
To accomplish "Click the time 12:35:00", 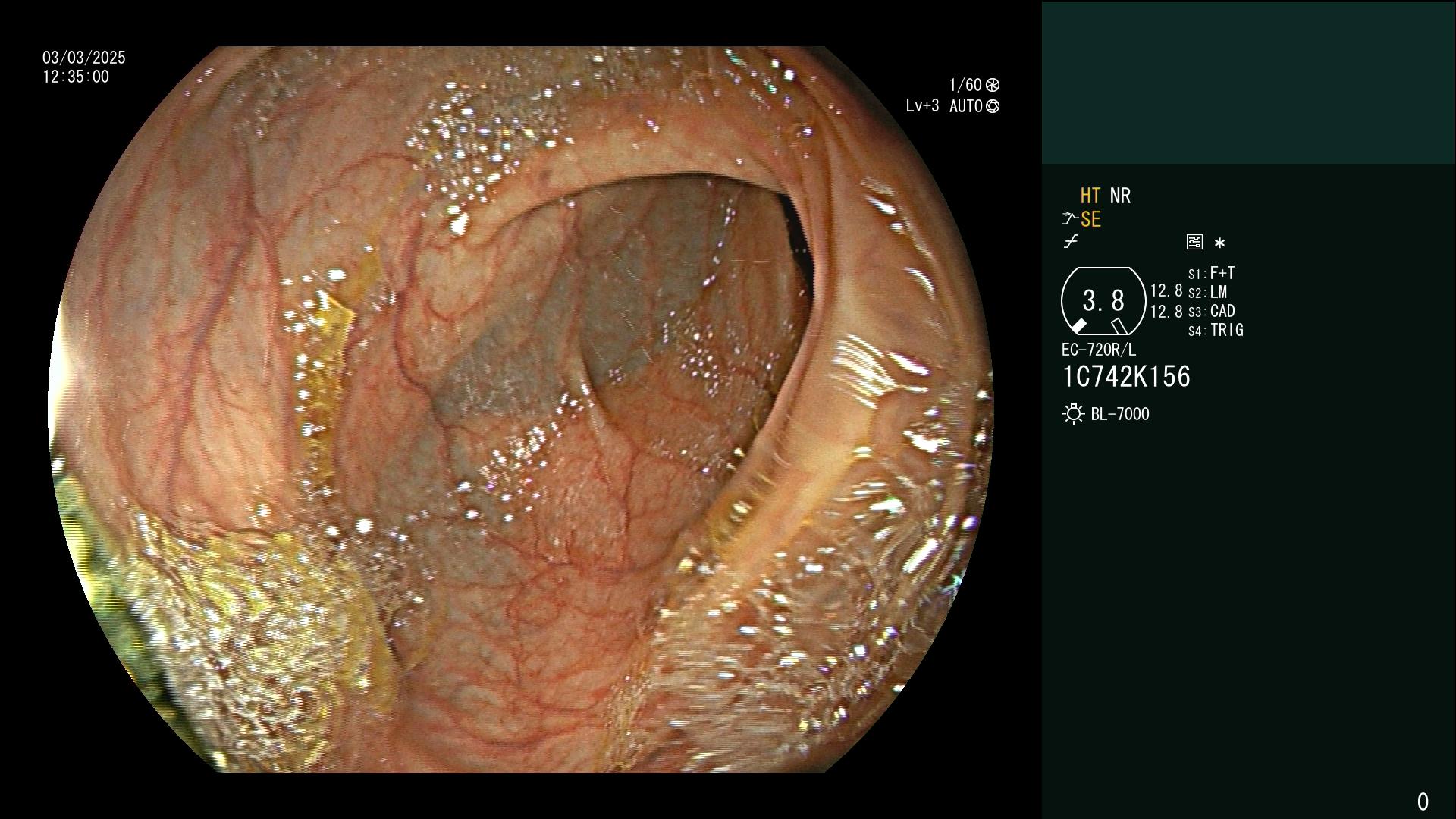I will tap(76, 77).
